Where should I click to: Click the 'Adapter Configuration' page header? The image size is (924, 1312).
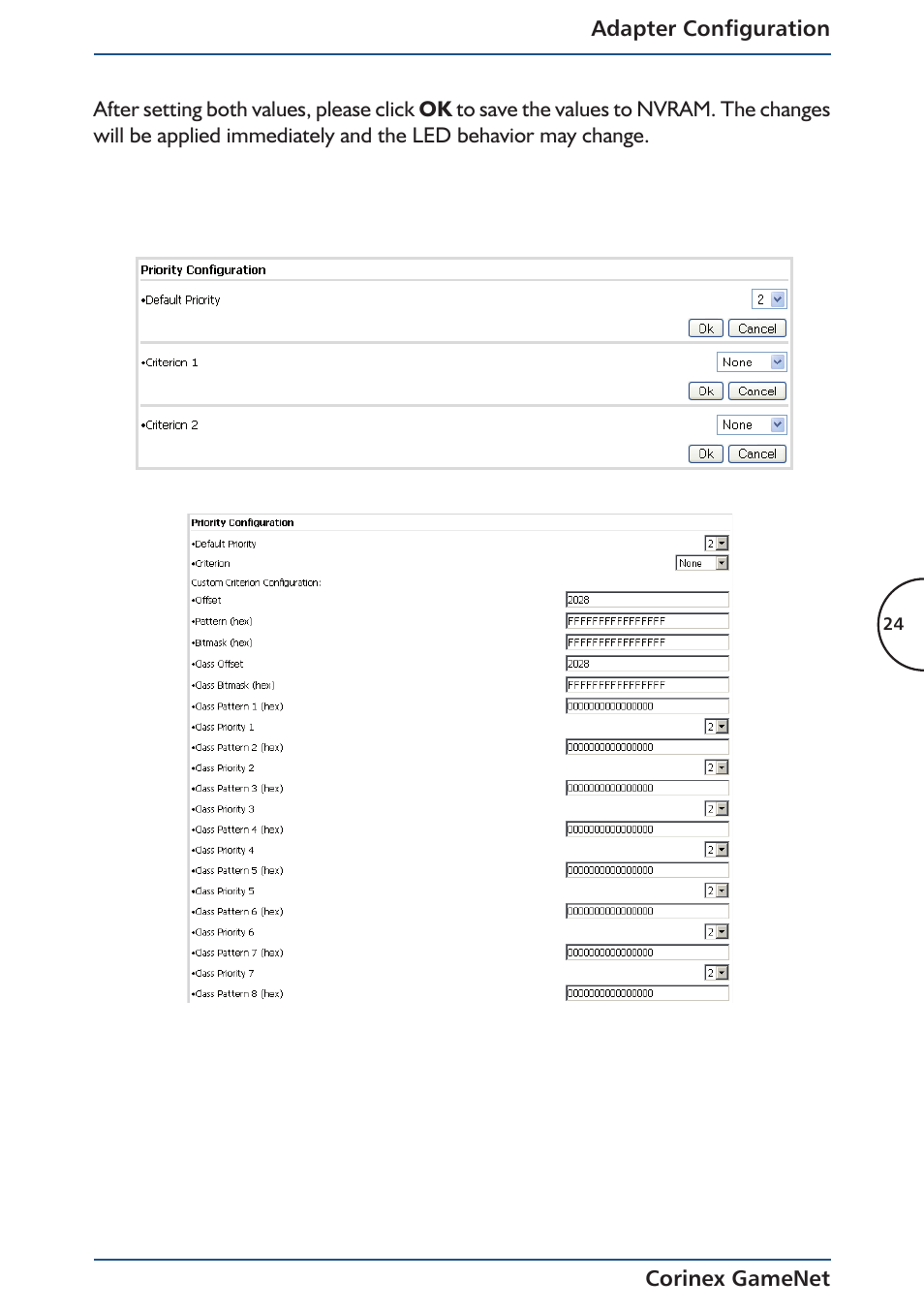(710, 29)
